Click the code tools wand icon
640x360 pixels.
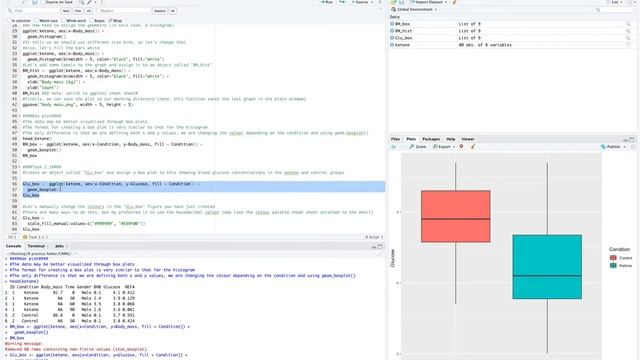[x=89, y=2]
